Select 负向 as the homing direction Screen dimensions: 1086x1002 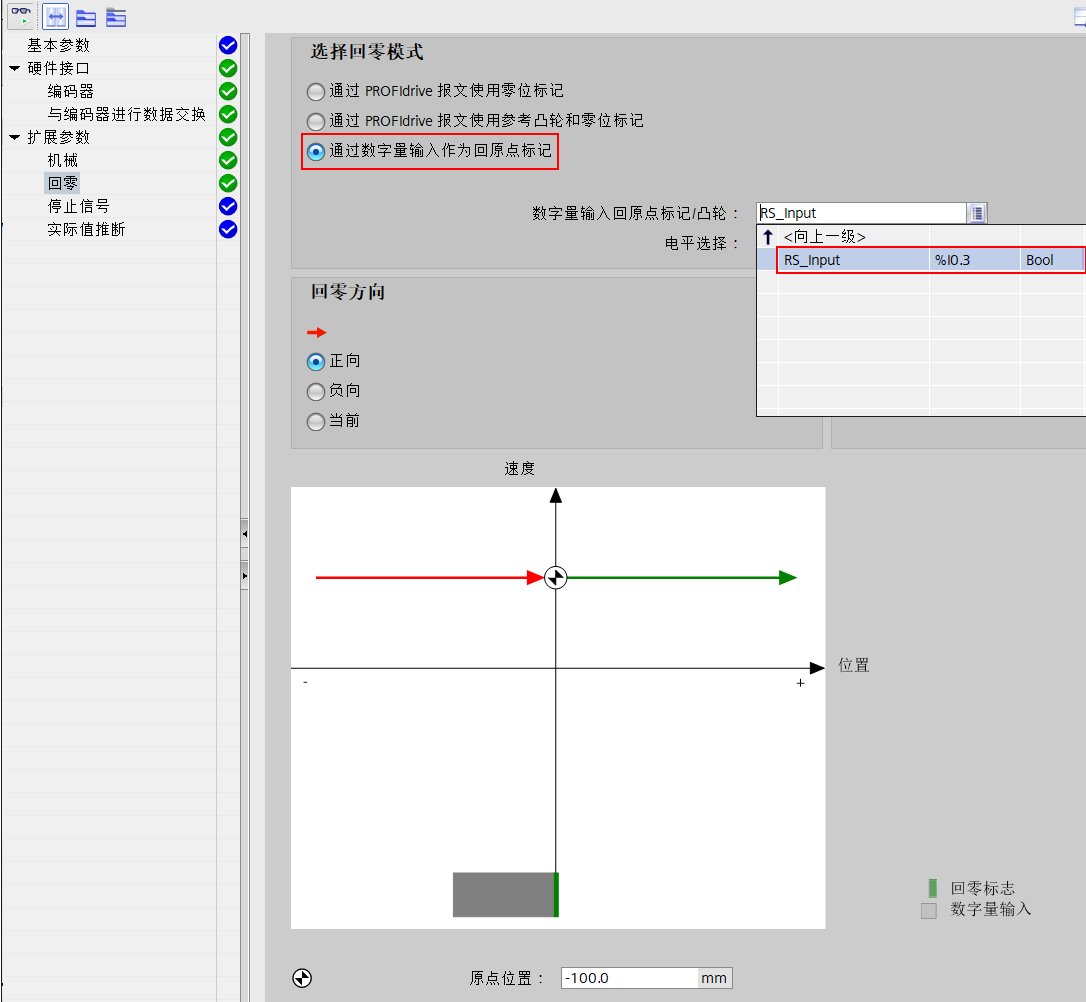pos(316,391)
